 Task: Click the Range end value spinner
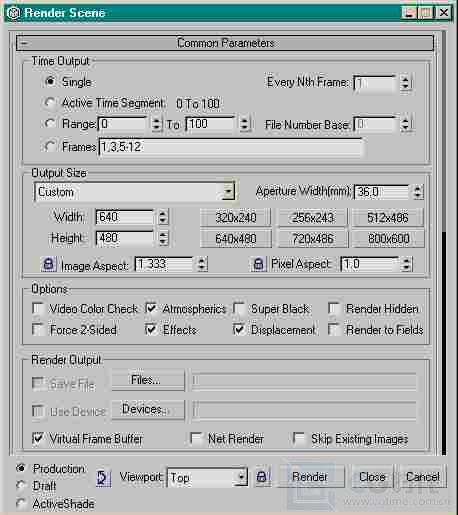point(244,124)
